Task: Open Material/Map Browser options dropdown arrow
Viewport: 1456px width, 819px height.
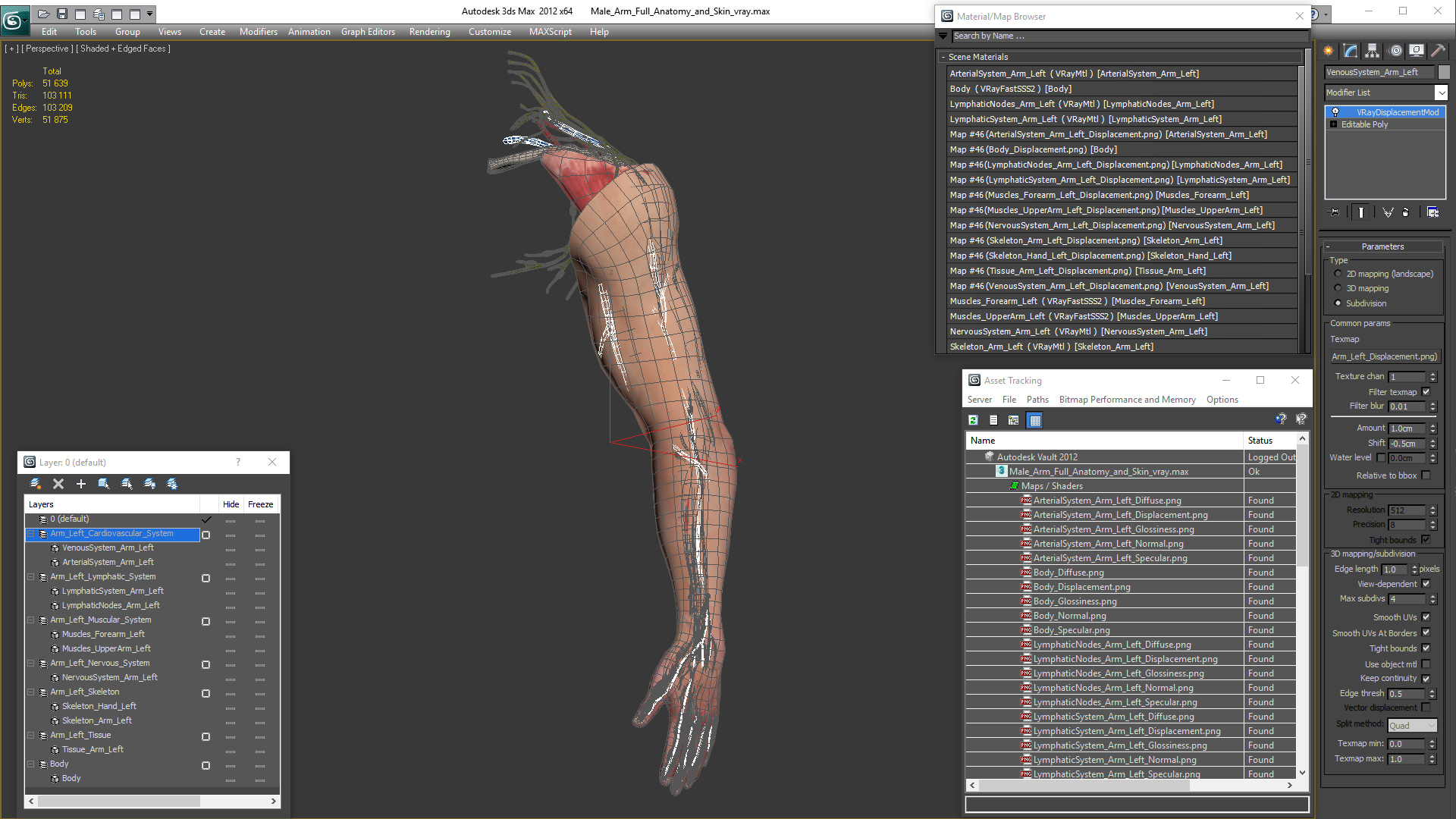Action: point(943,36)
